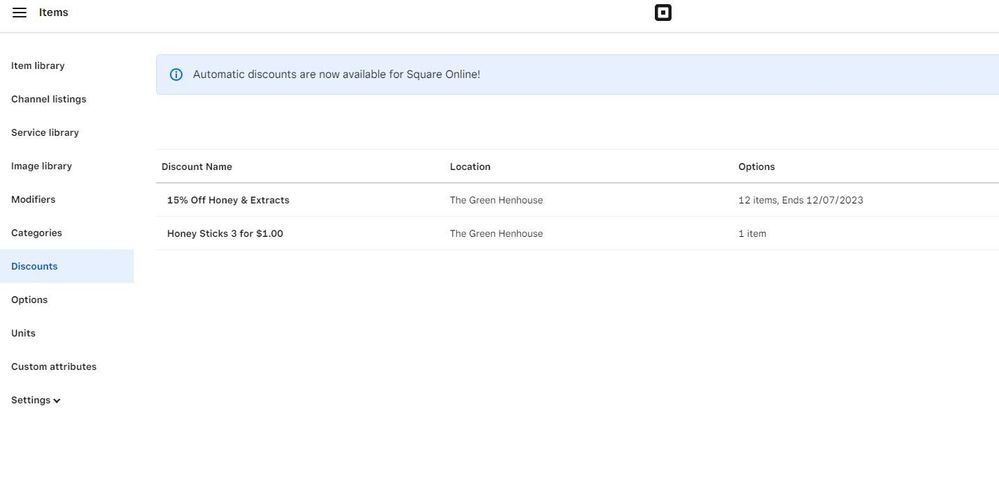Click the Square logo icon
The width and height of the screenshot is (999, 487).
click(662, 13)
